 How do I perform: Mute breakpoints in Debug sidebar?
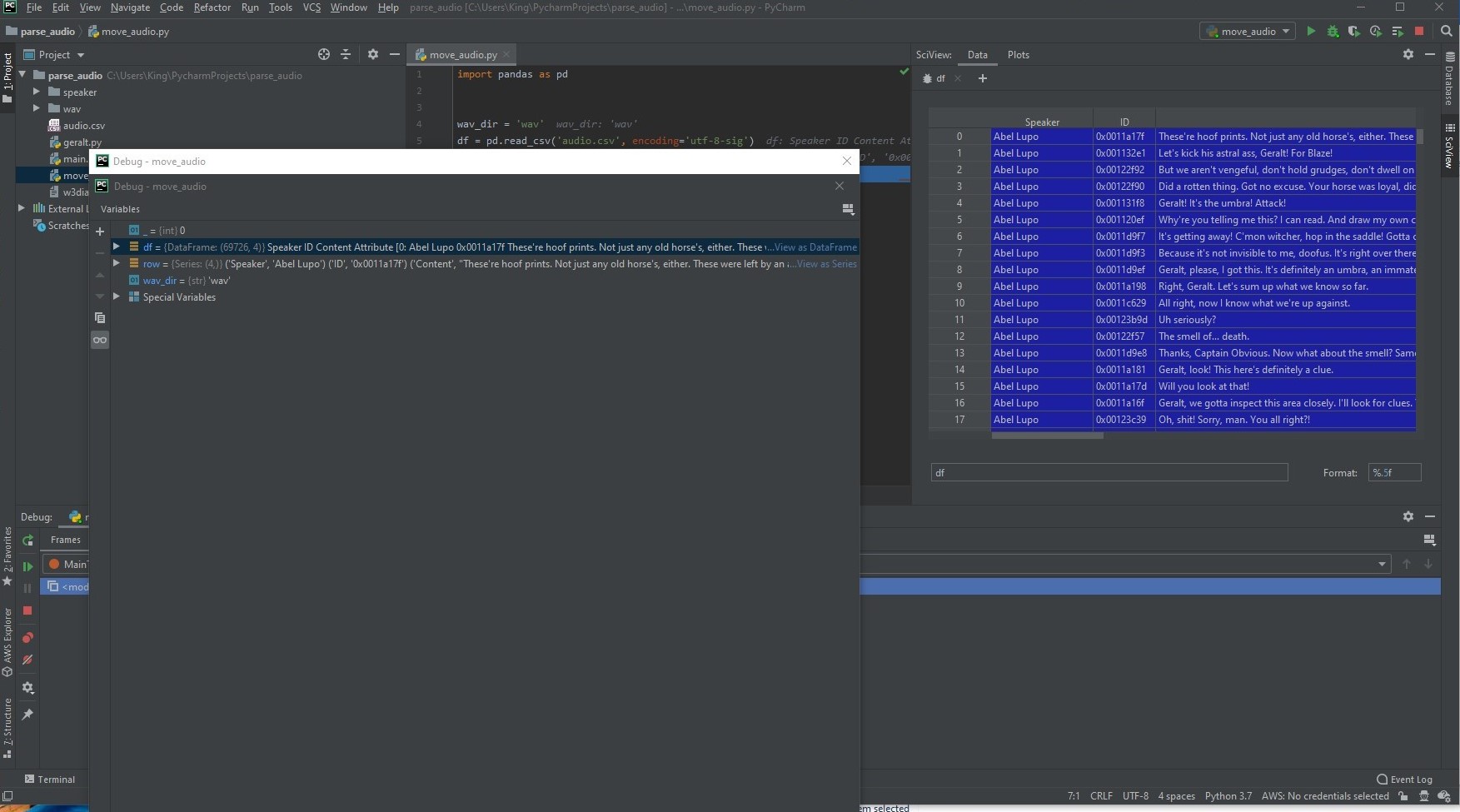tap(27, 660)
